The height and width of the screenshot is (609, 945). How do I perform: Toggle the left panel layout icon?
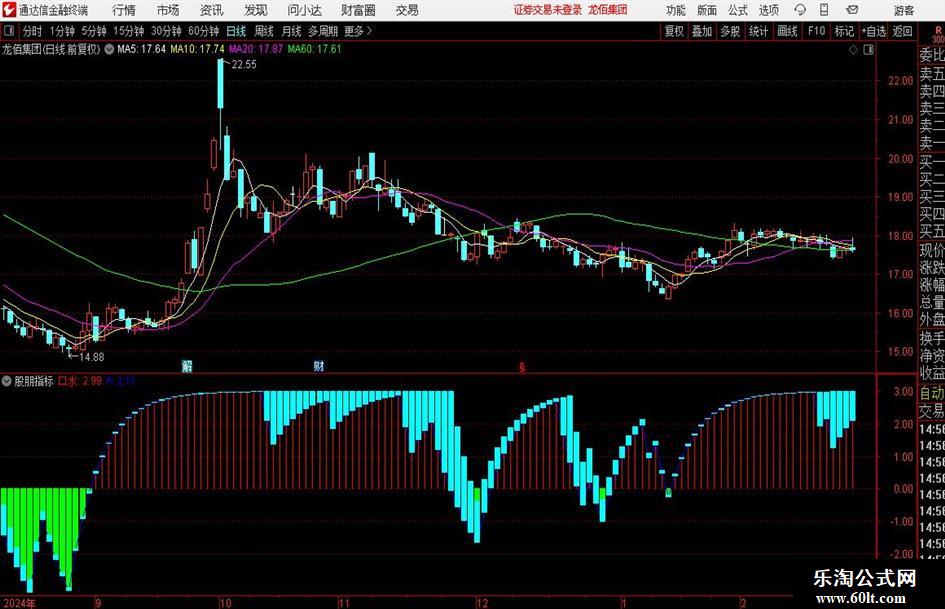pos(8,31)
